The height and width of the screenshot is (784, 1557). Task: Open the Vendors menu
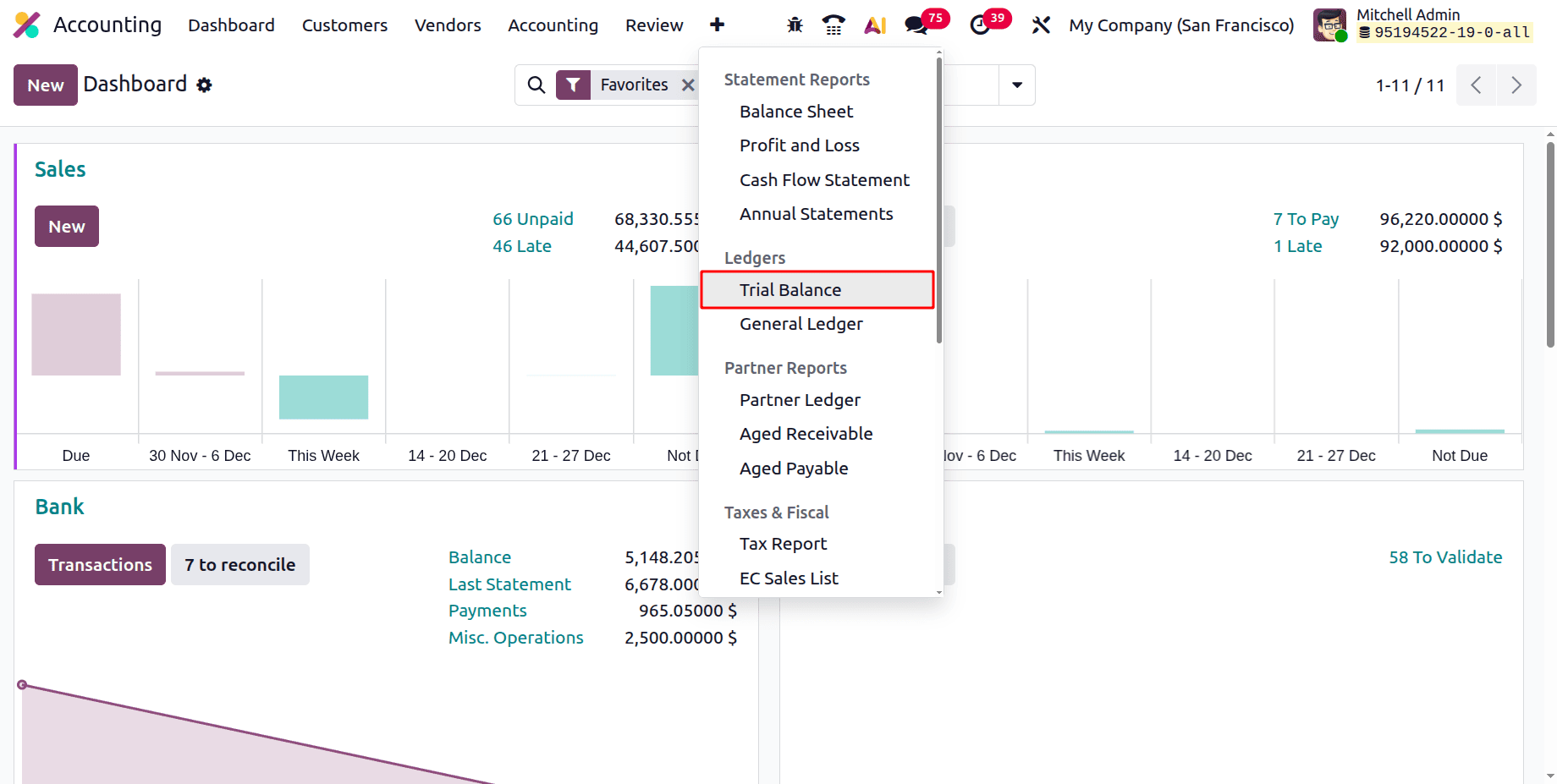pyautogui.click(x=448, y=25)
